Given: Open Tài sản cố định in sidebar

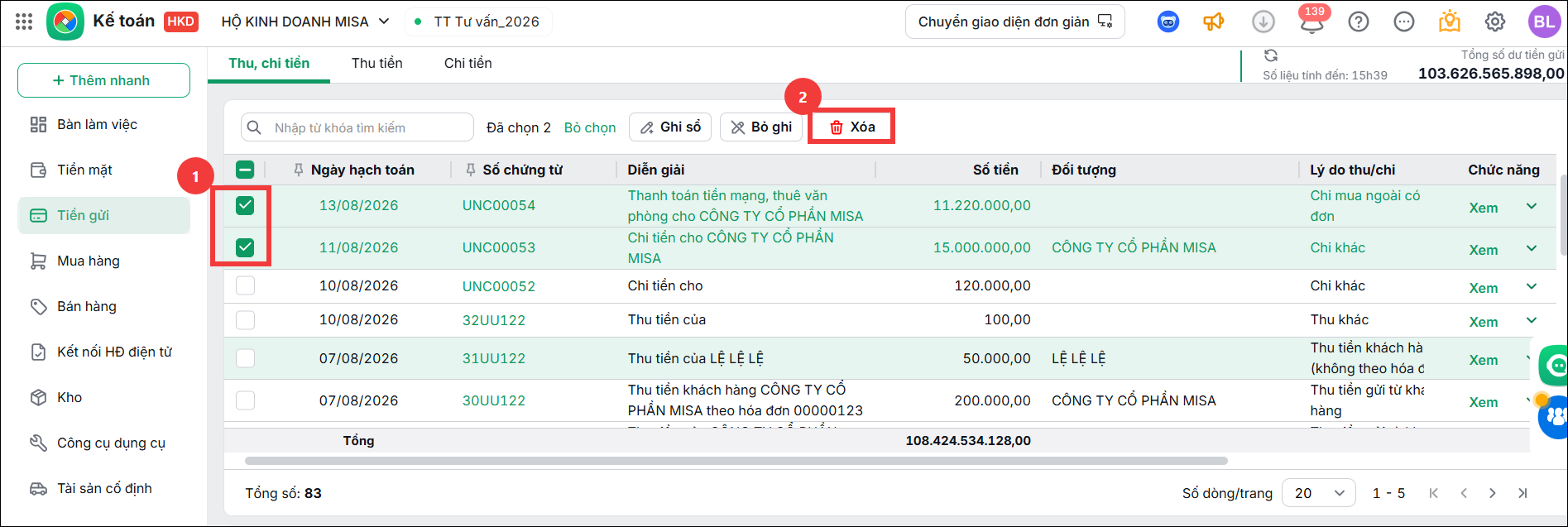Looking at the screenshot, I should [x=103, y=488].
